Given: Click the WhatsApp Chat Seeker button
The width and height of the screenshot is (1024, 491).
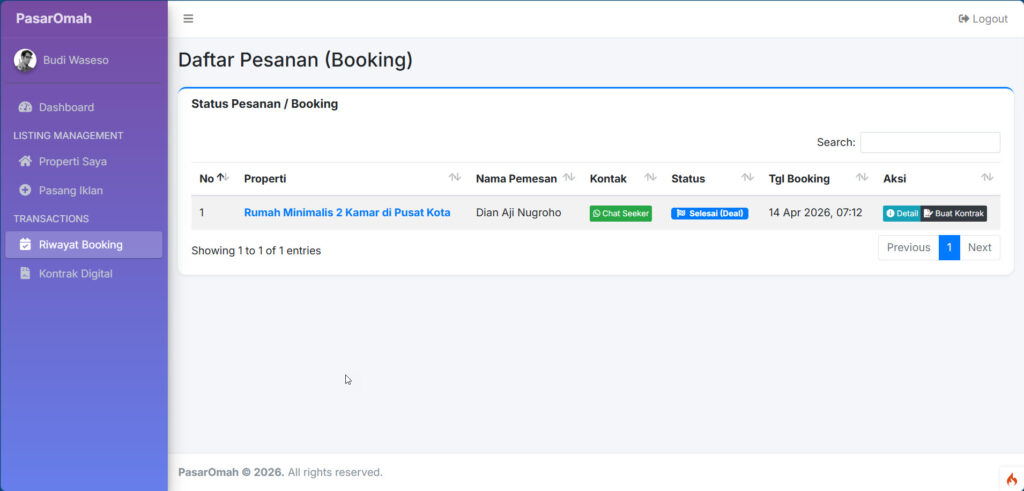Looking at the screenshot, I should click(x=620, y=213).
